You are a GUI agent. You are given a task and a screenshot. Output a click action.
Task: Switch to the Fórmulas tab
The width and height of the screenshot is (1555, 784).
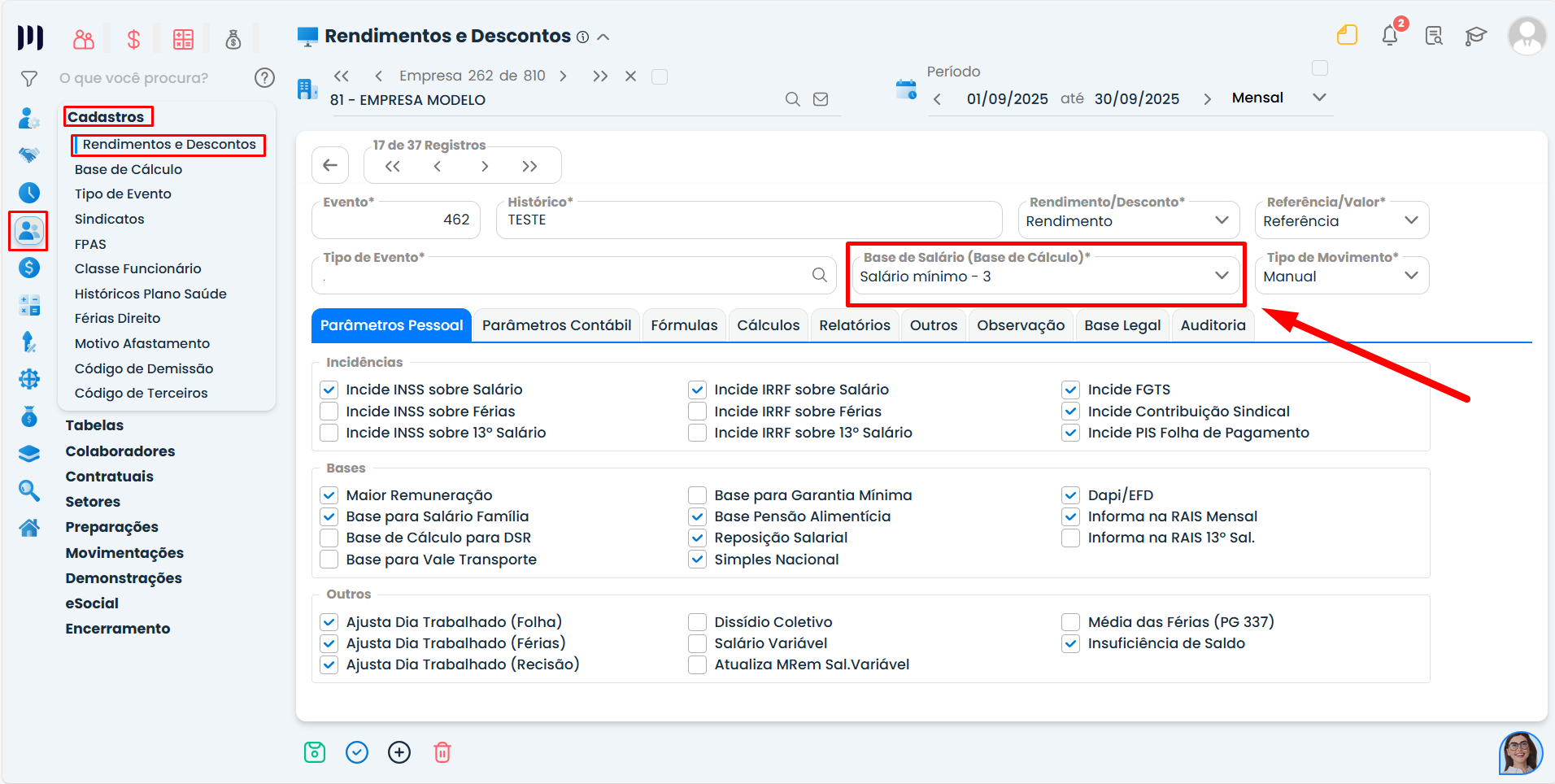point(684,325)
